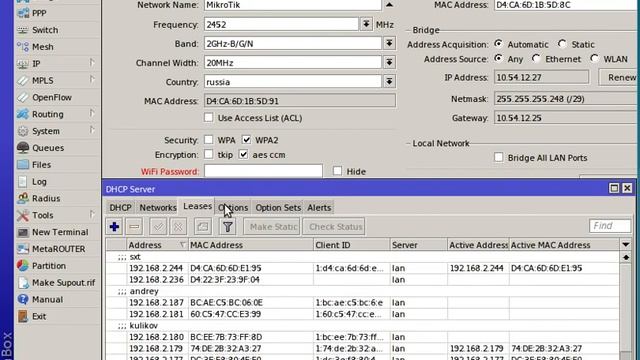Click the Routing sidebar icon
The height and width of the screenshot is (360, 640).
pyautogui.click(x=23, y=114)
